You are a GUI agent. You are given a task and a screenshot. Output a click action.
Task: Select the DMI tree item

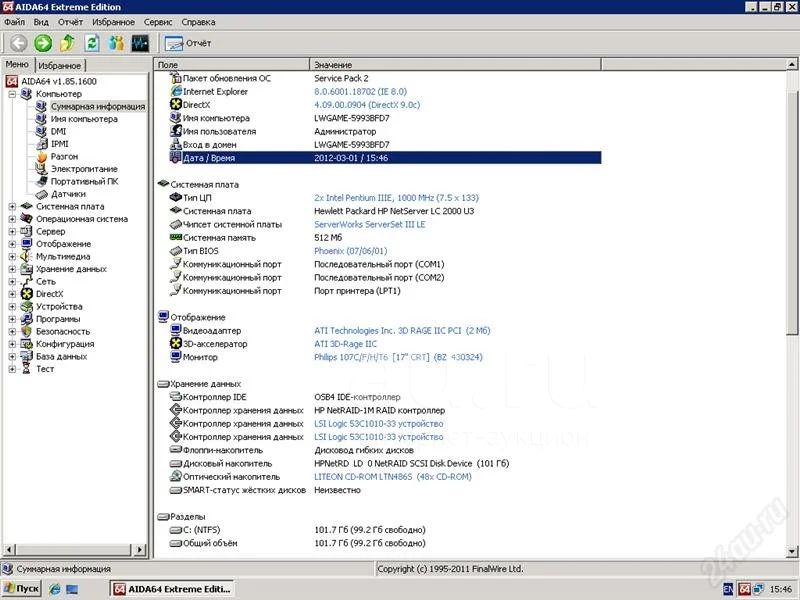(58, 132)
